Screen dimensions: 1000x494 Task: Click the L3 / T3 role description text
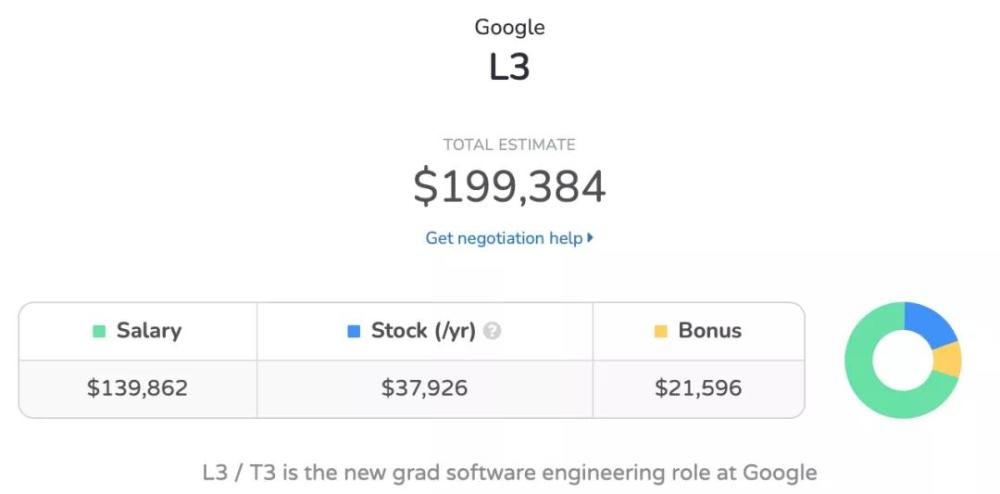pyautogui.click(x=509, y=473)
